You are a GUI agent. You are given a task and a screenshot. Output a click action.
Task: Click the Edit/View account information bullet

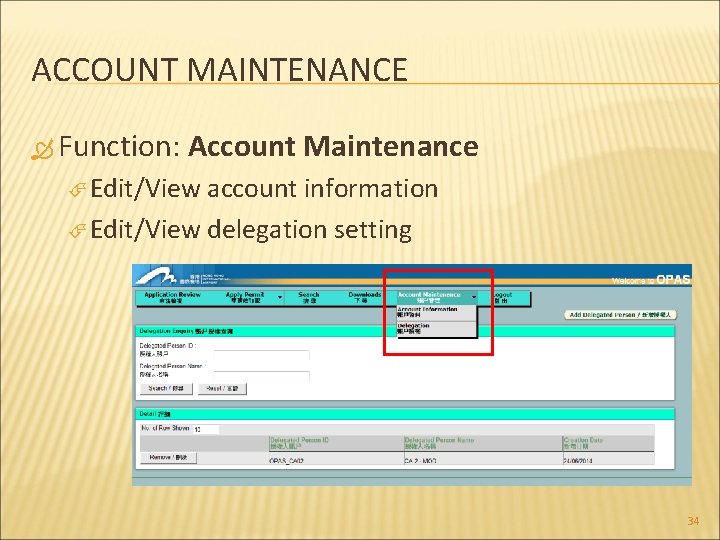click(x=264, y=189)
